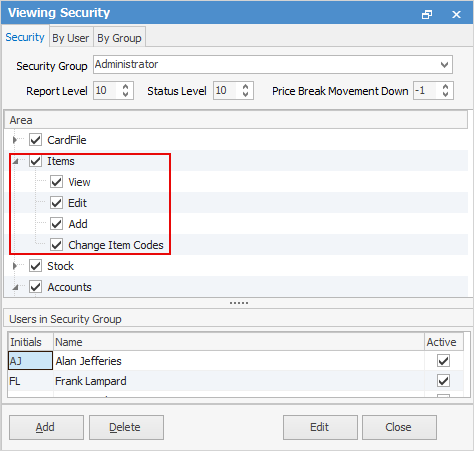The image size is (474, 451).
Task: Select the CardFile tree label
Action: point(67,140)
